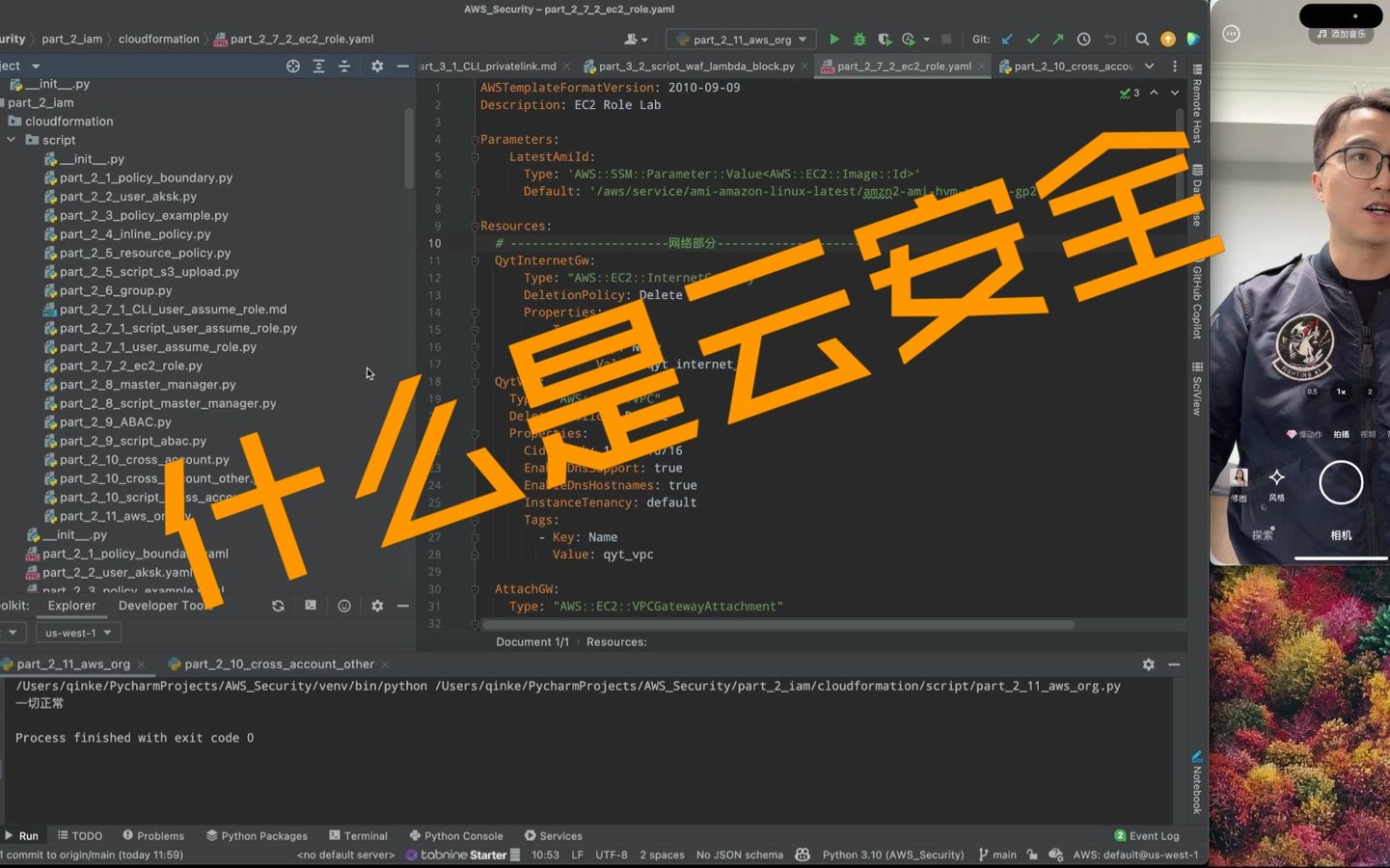
Task: Collapse all icon in Project panel
Action: point(344,66)
